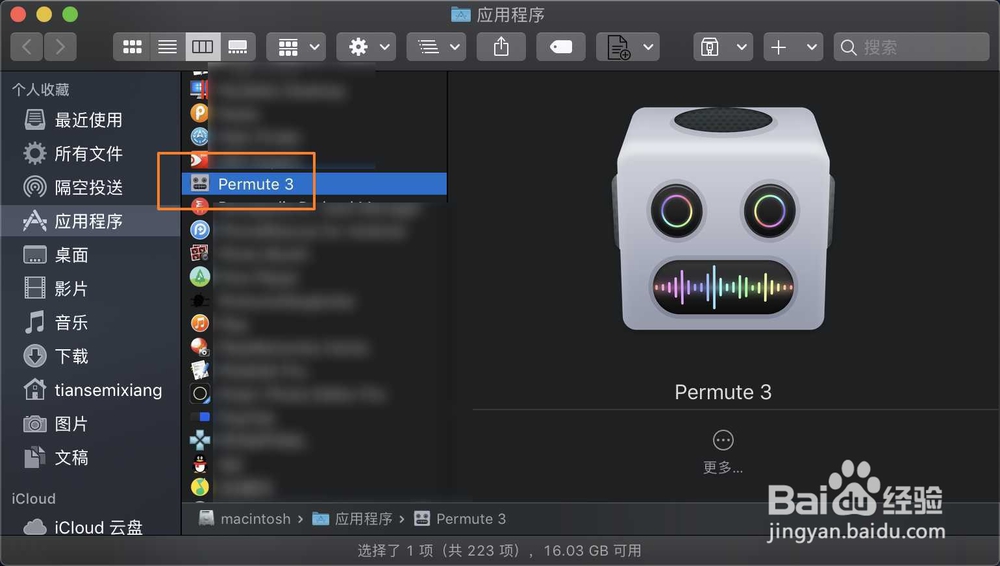
Task: Click the share button
Action: pyautogui.click(x=501, y=47)
